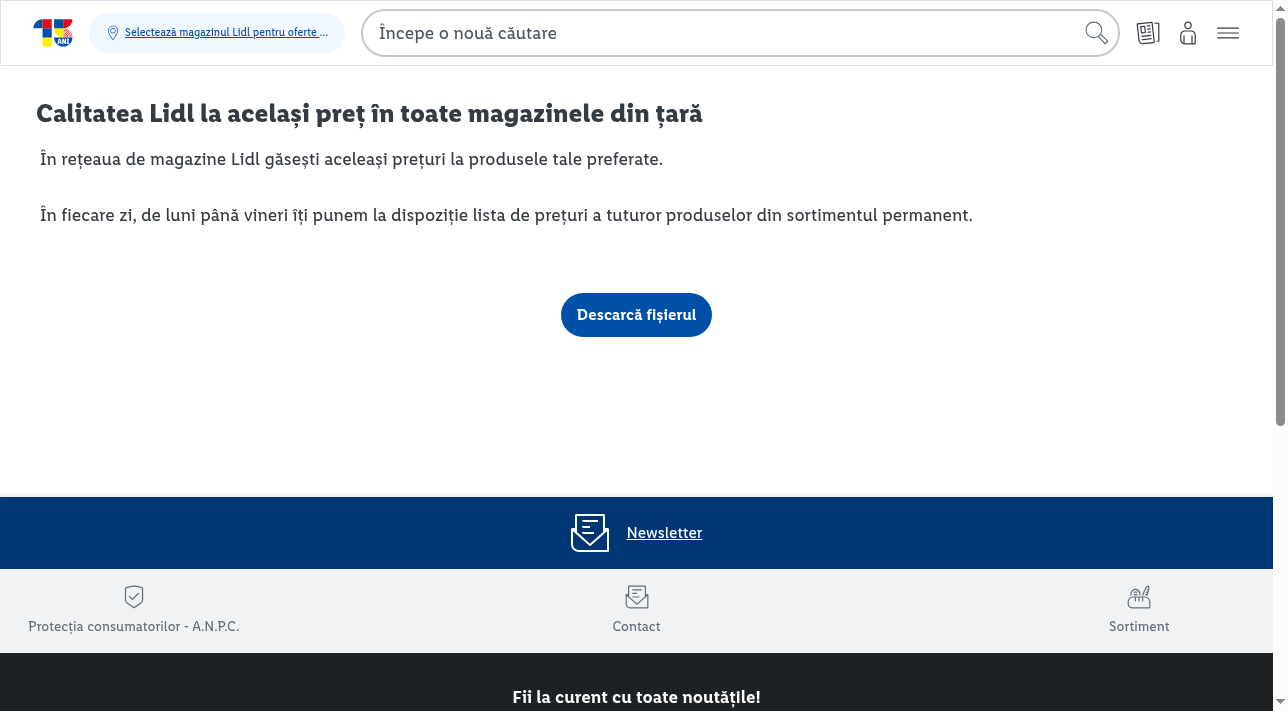1288x711 pixels.
Task: Open the Lidl logo homepage link
Action: (53, 33)
